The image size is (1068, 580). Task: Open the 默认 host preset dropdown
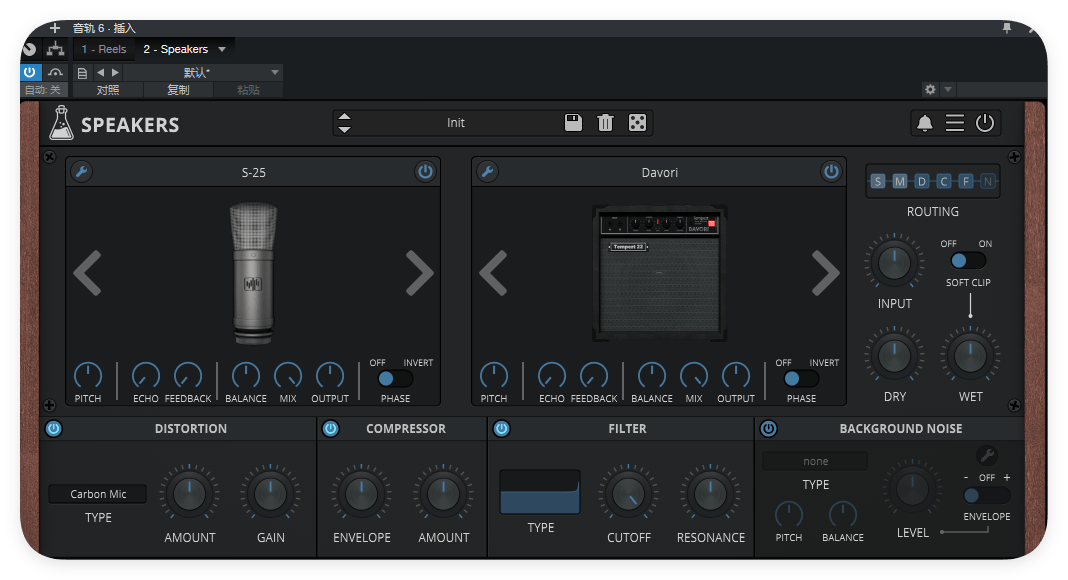point(203,72)
